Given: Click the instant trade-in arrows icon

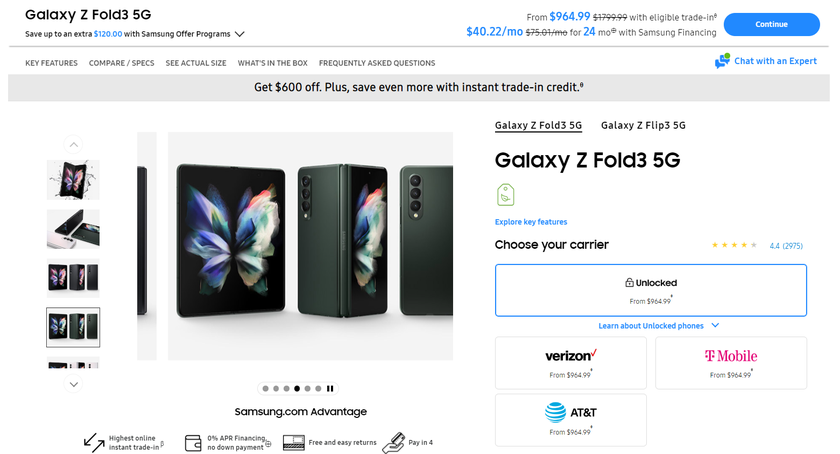Looking at the screenshot, I should 94,442.
